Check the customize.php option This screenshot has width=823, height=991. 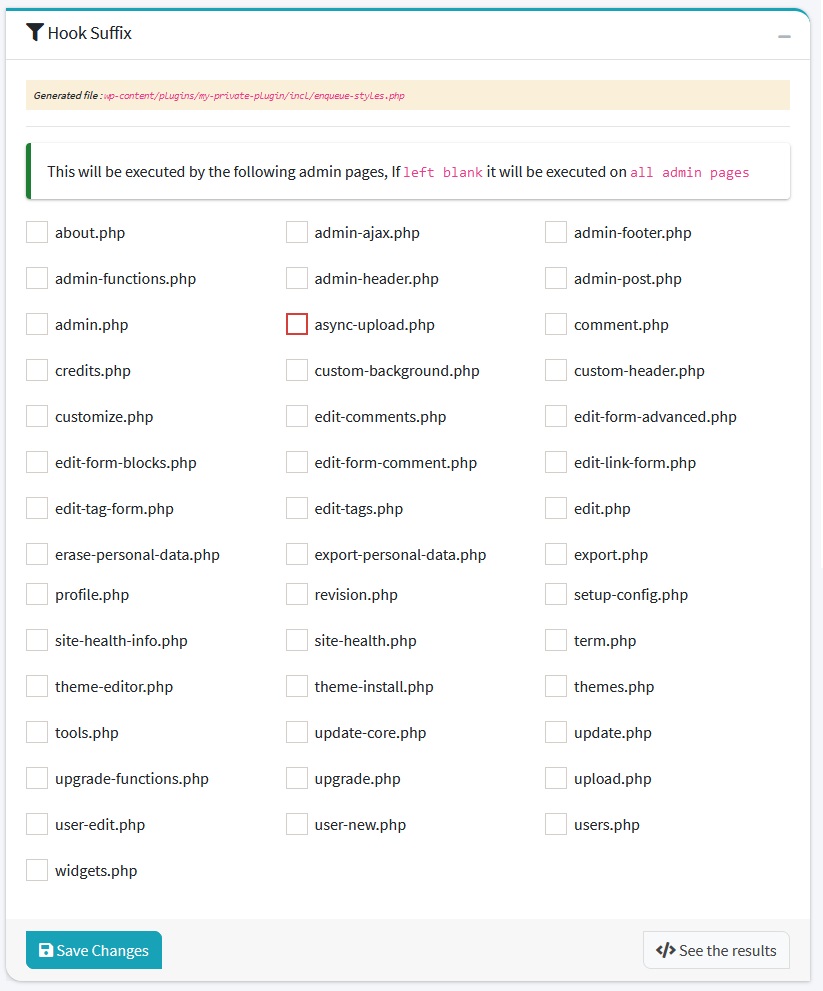[37, 417]
